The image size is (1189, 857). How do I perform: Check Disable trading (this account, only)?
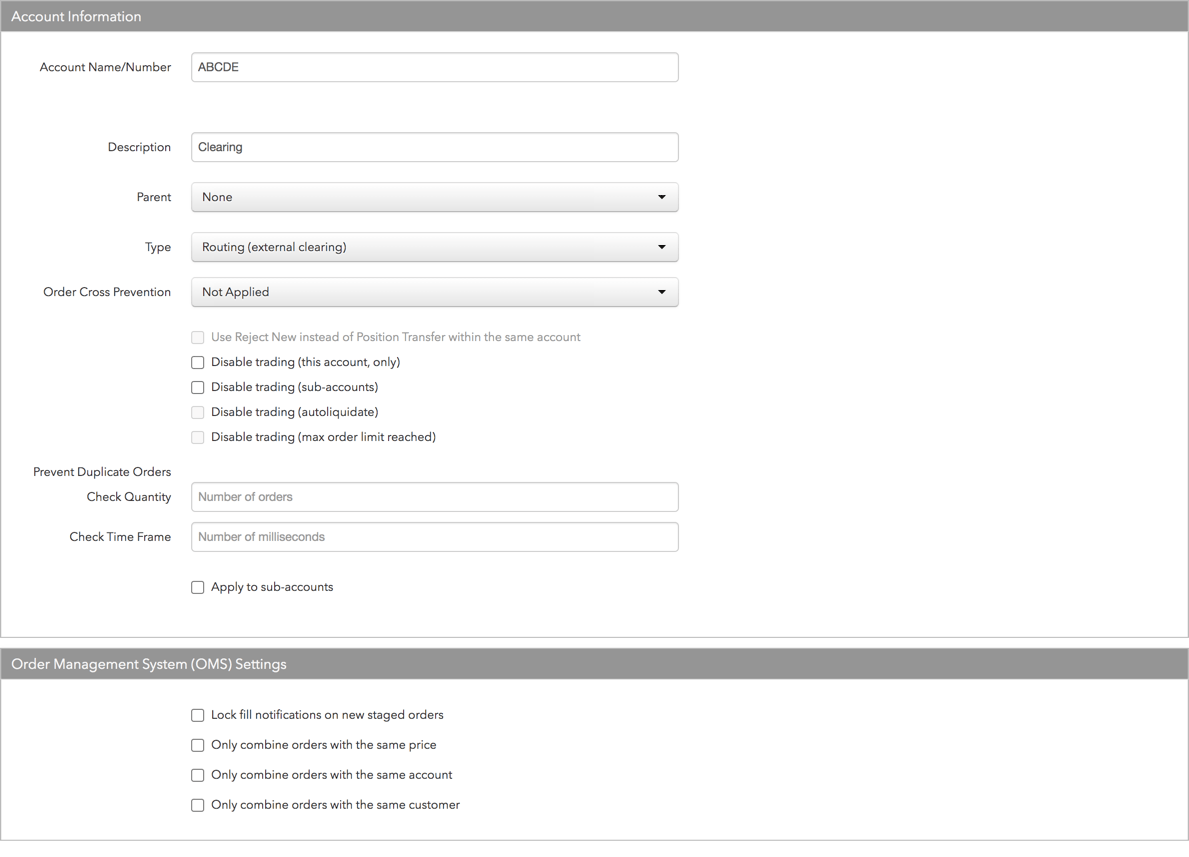click(198, 363)
